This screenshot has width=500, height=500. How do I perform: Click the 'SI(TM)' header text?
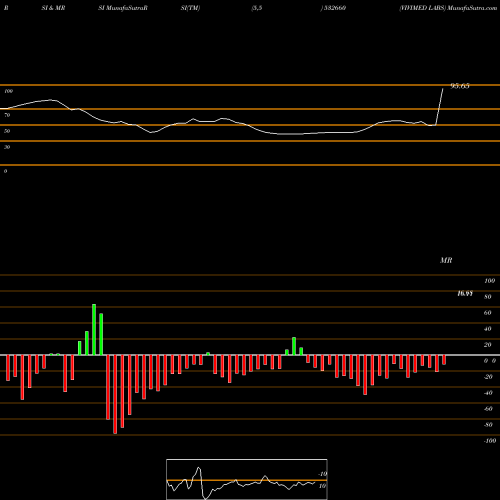click(190, 8)
